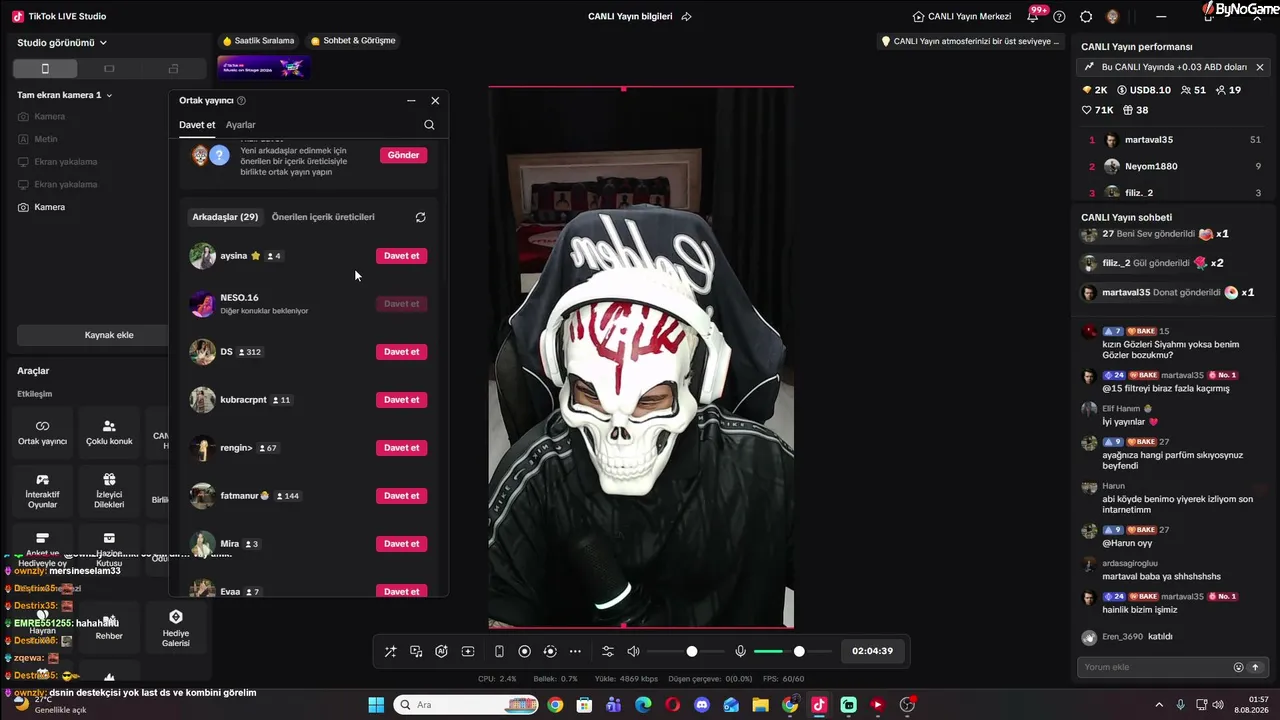The image size is (1280, 720).
Task: Open the emoji picker in comment box
Action: pos(1238,667)
